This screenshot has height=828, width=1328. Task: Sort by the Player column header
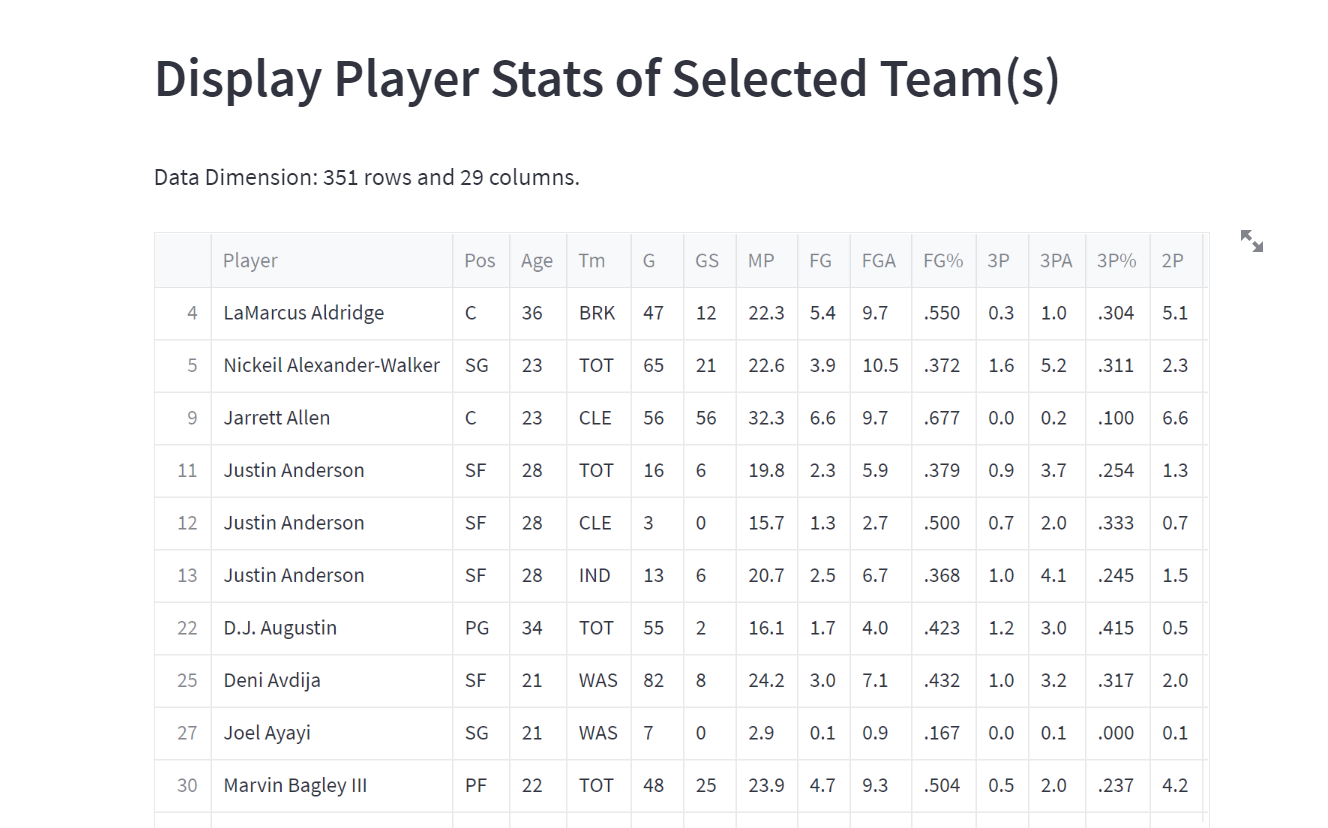pyautogui.click(x=332, y=260)
